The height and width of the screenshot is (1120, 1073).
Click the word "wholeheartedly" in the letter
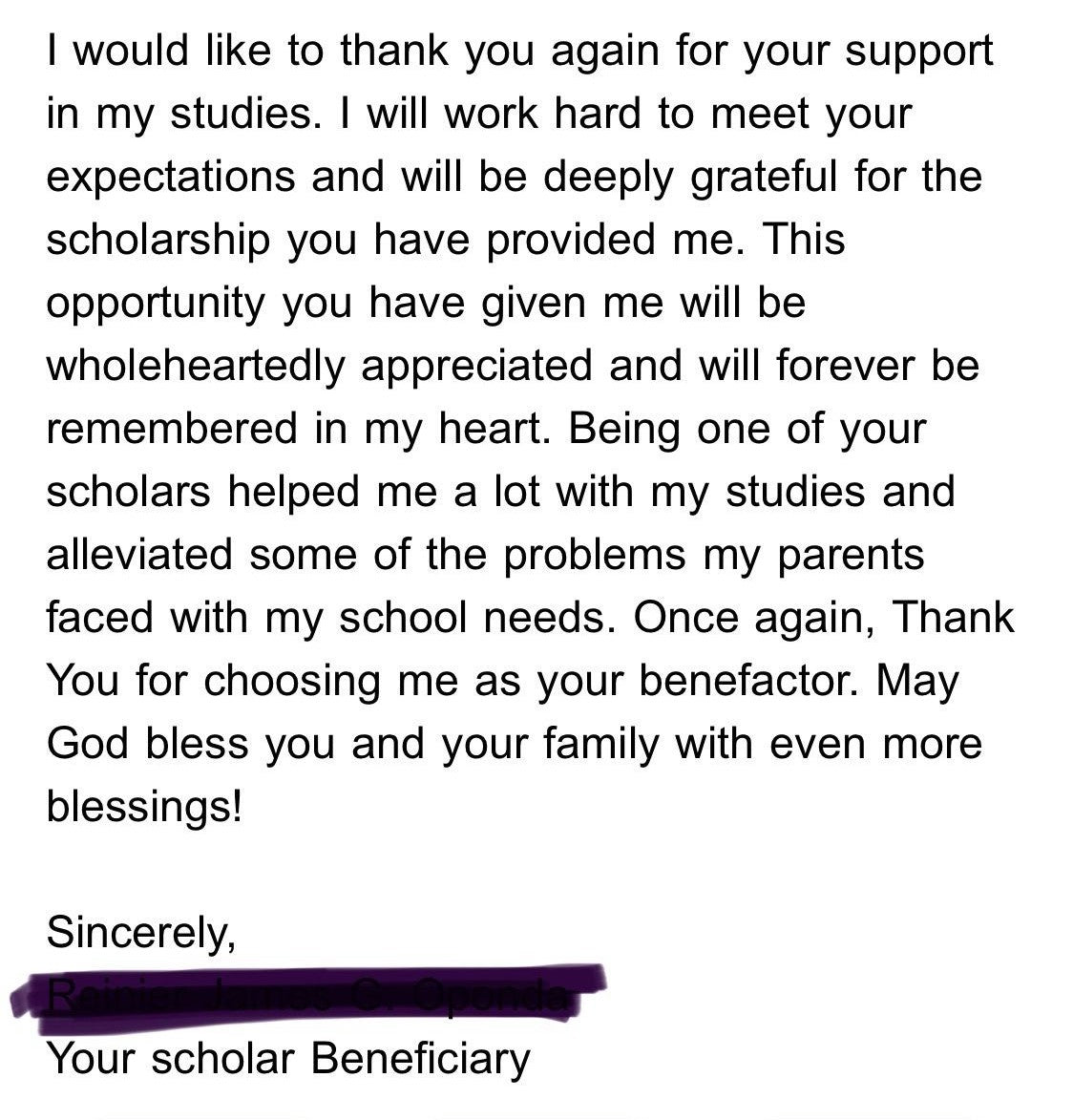point(195,367)
